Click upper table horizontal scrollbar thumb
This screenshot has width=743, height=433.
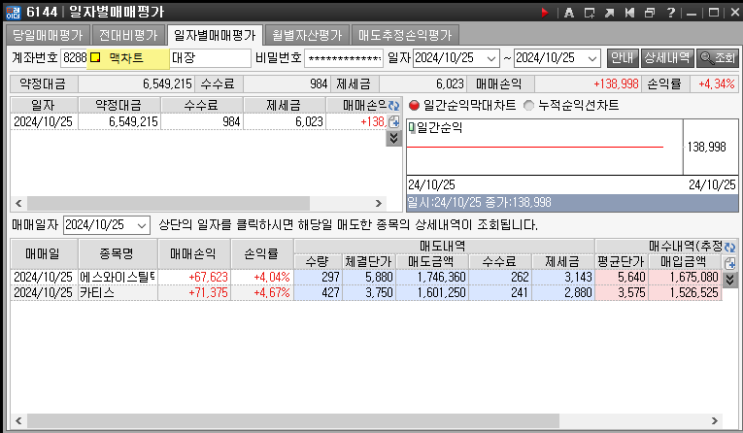click(x=168, y=203)
